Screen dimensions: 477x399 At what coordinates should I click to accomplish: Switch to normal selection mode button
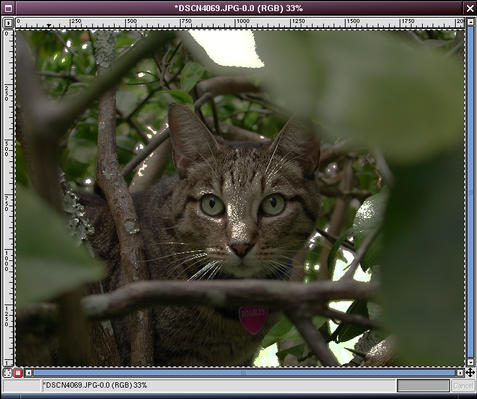coord(7,373)
